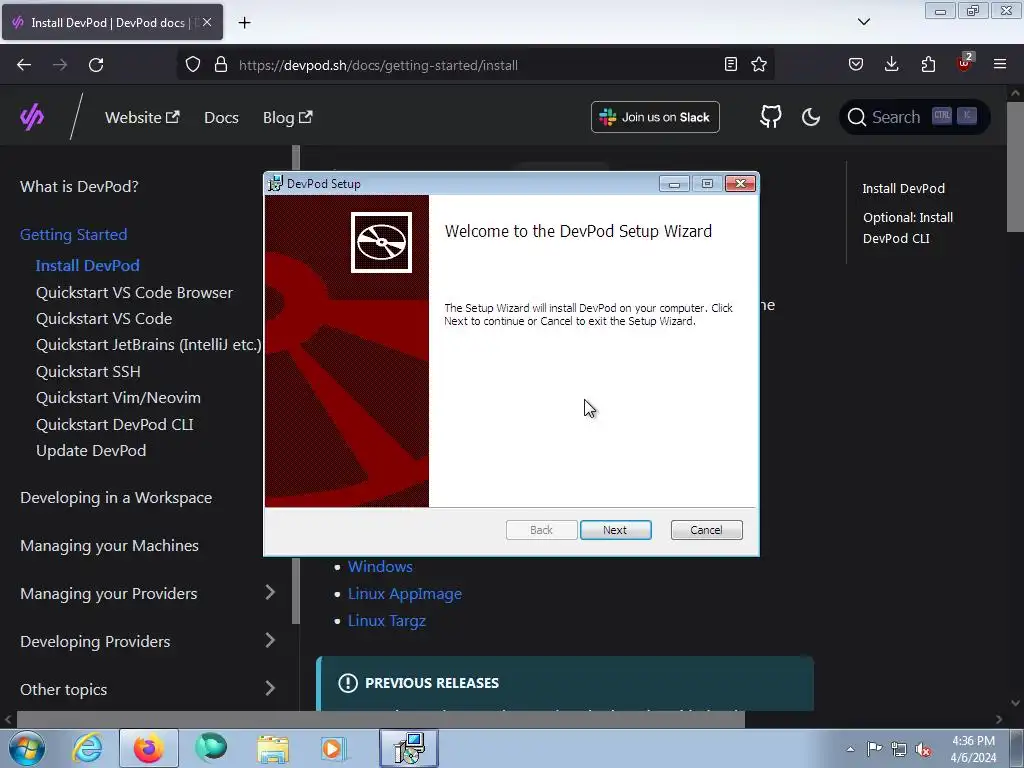Open Quickstart VS Code page
Screen dimensions: 1024x768
(x=104, y=319)
